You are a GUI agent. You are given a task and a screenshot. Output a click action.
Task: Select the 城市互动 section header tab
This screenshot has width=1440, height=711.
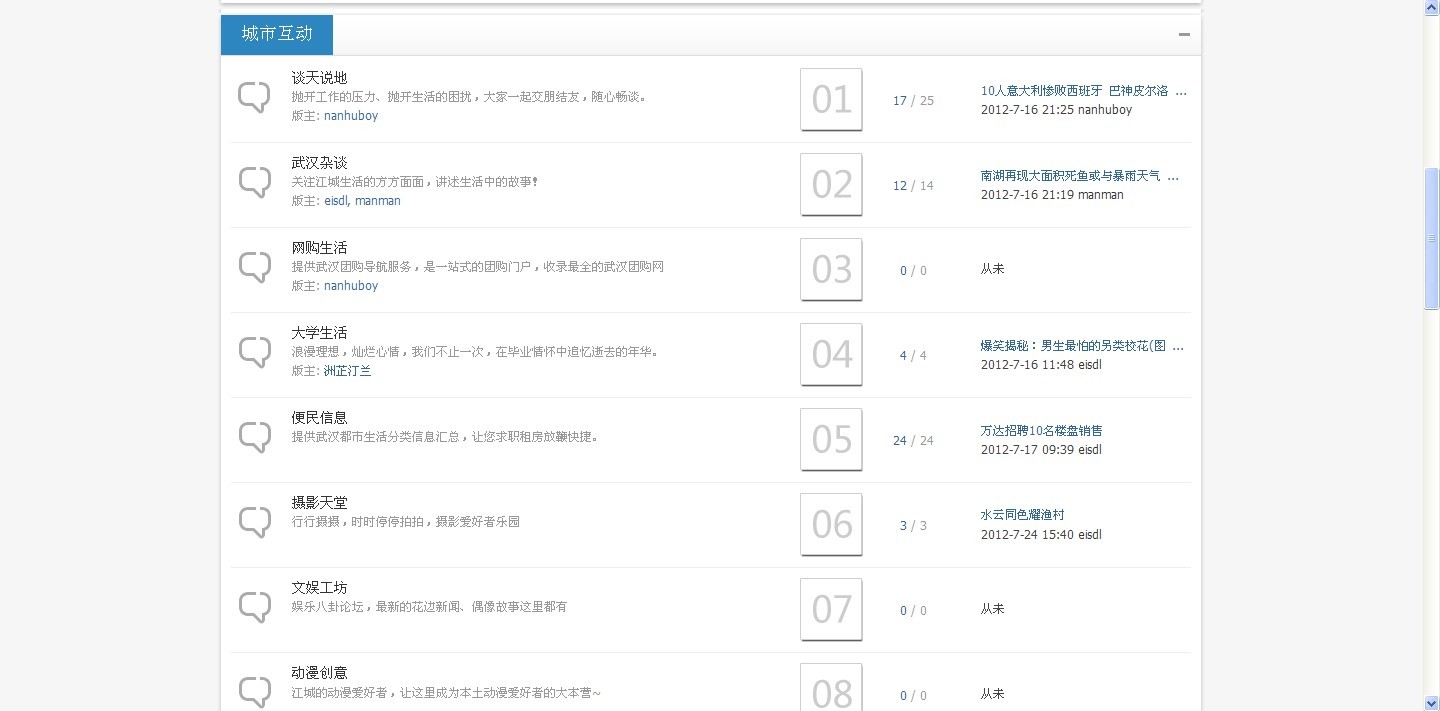(x=276, y=33)
